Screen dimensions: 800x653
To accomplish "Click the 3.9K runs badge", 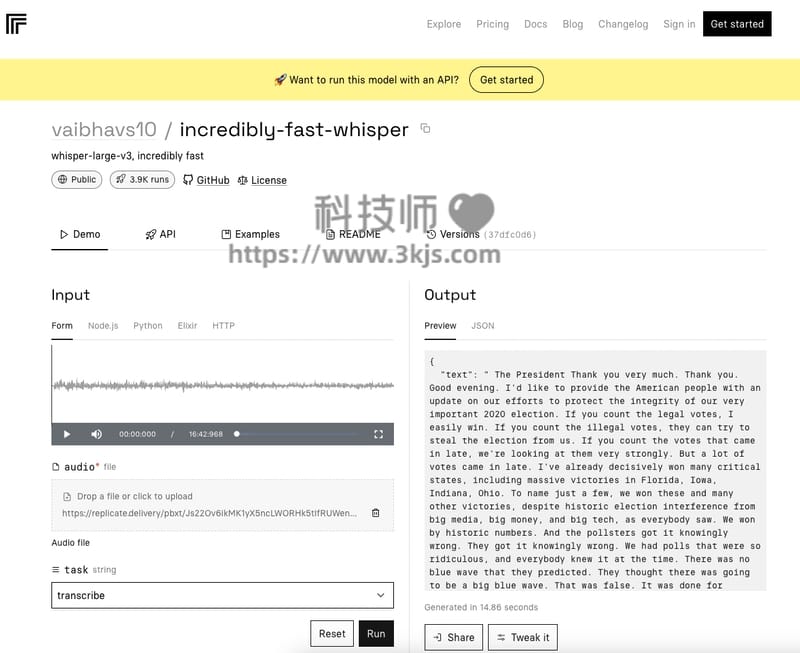I will pyautogui.click(x=142, y=180).
